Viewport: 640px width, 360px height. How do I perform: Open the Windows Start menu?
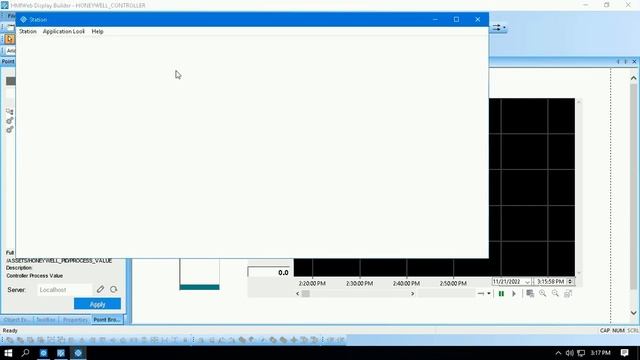click(8, 353)
